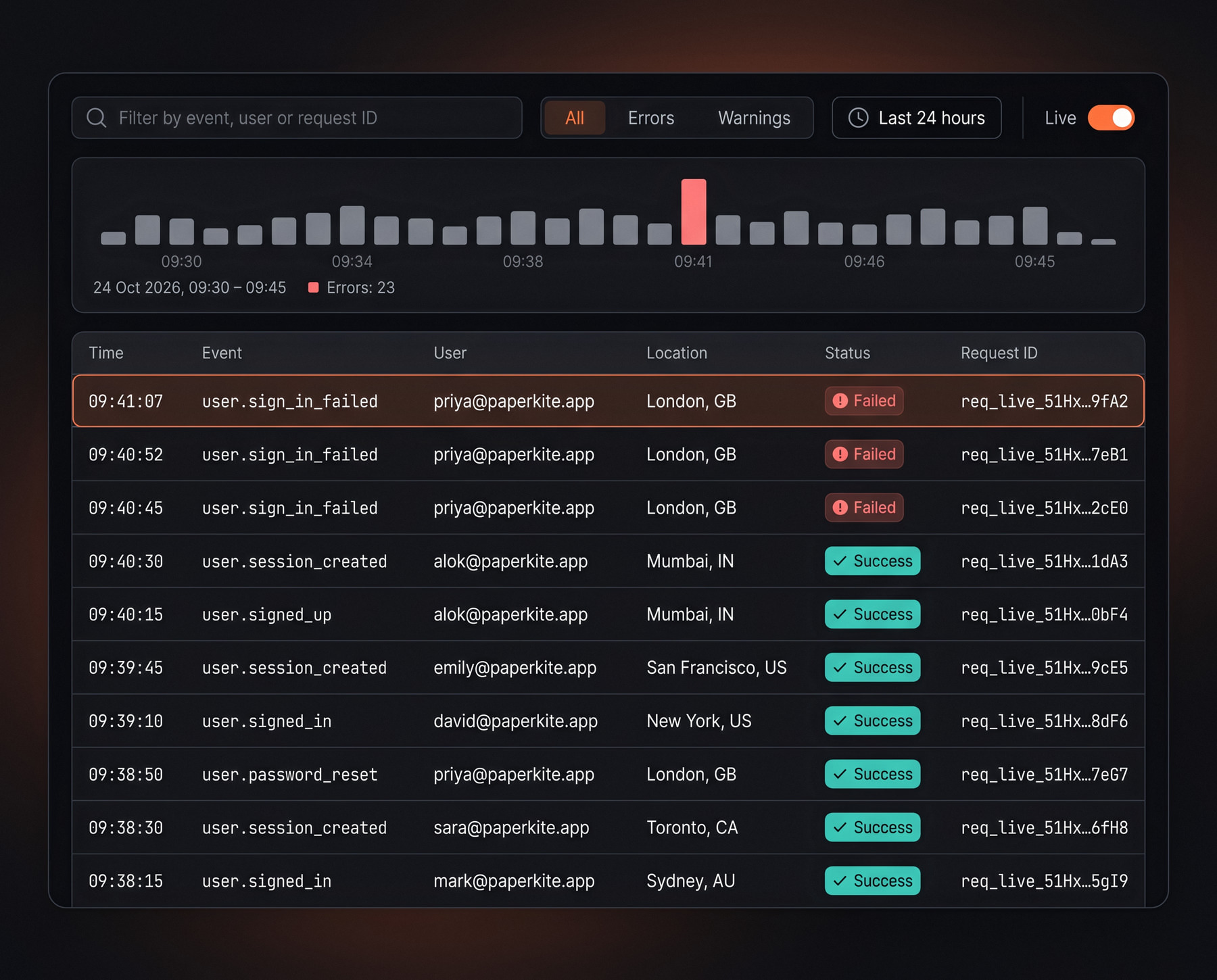
Task: Select the user.password_reset event cell
Action: [x=289, y=775]
